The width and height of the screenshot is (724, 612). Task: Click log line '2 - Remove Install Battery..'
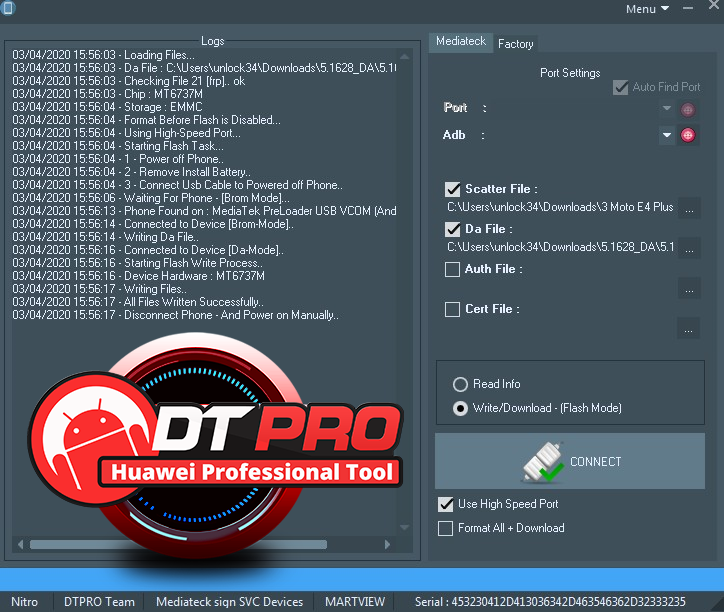click(x=131, y=172)
